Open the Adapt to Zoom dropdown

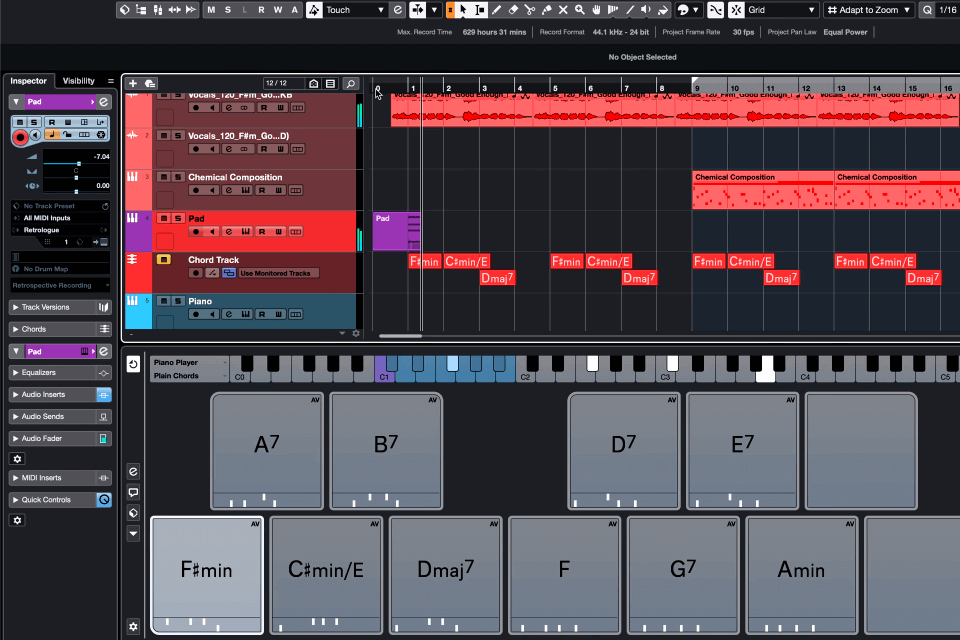[x=868, y=10]
